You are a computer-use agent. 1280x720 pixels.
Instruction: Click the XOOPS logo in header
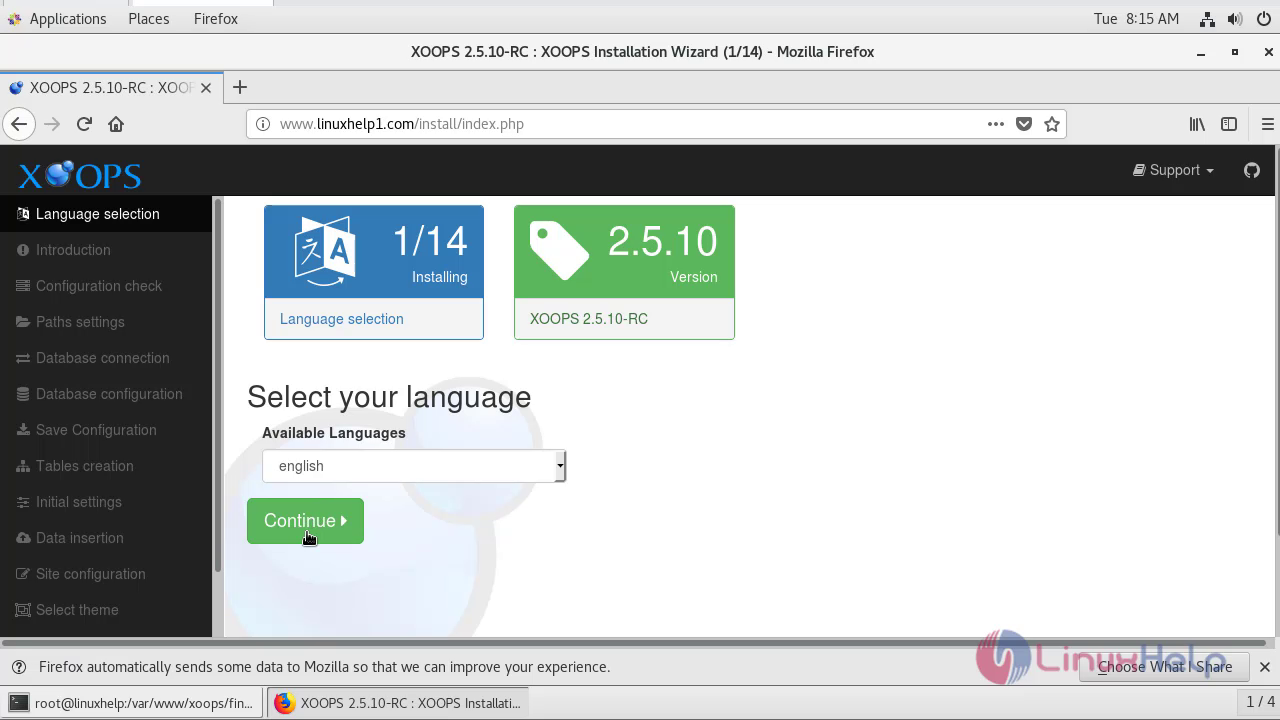coord(80,175)
